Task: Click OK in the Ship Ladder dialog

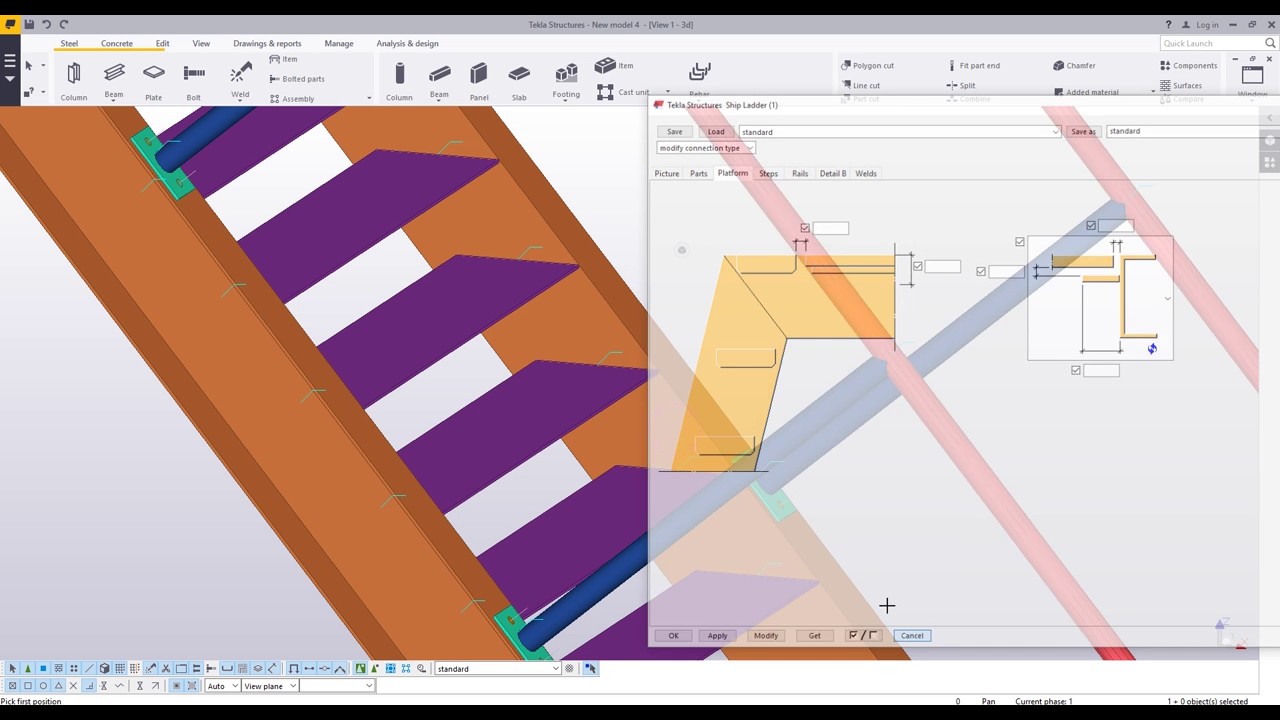Action: coord(674,635)
